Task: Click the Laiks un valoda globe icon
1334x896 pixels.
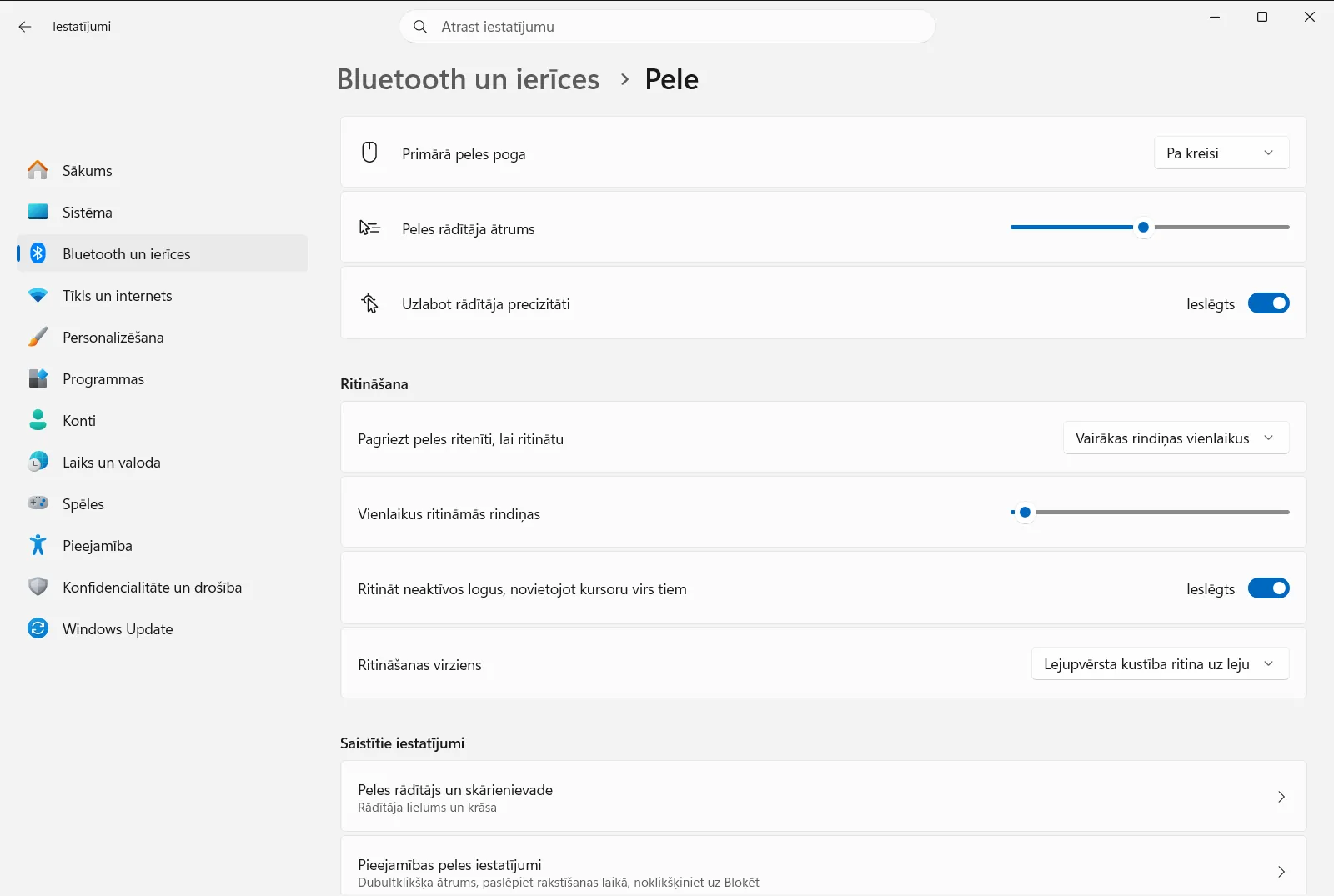Action: tap(38, 462)
